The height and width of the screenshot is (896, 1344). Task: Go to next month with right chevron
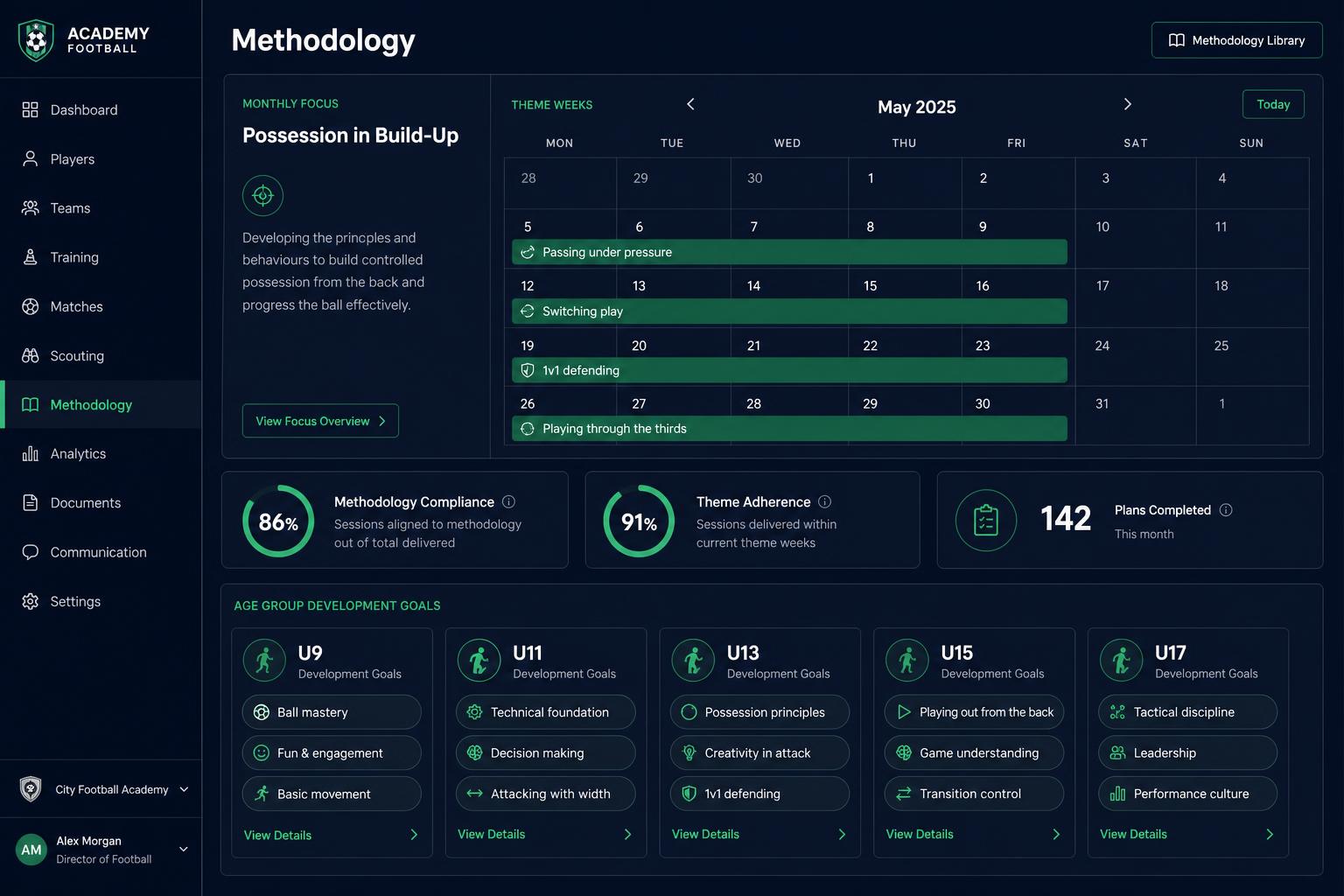(x=1127, y=104)
